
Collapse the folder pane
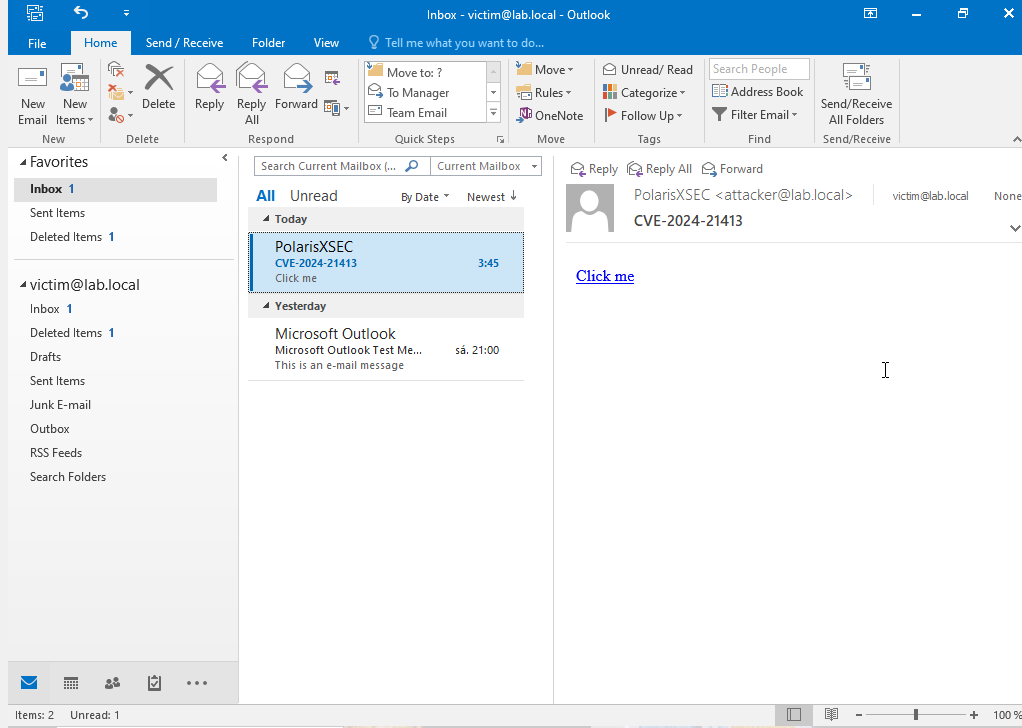pyautogui.click(x=225, y=158)
